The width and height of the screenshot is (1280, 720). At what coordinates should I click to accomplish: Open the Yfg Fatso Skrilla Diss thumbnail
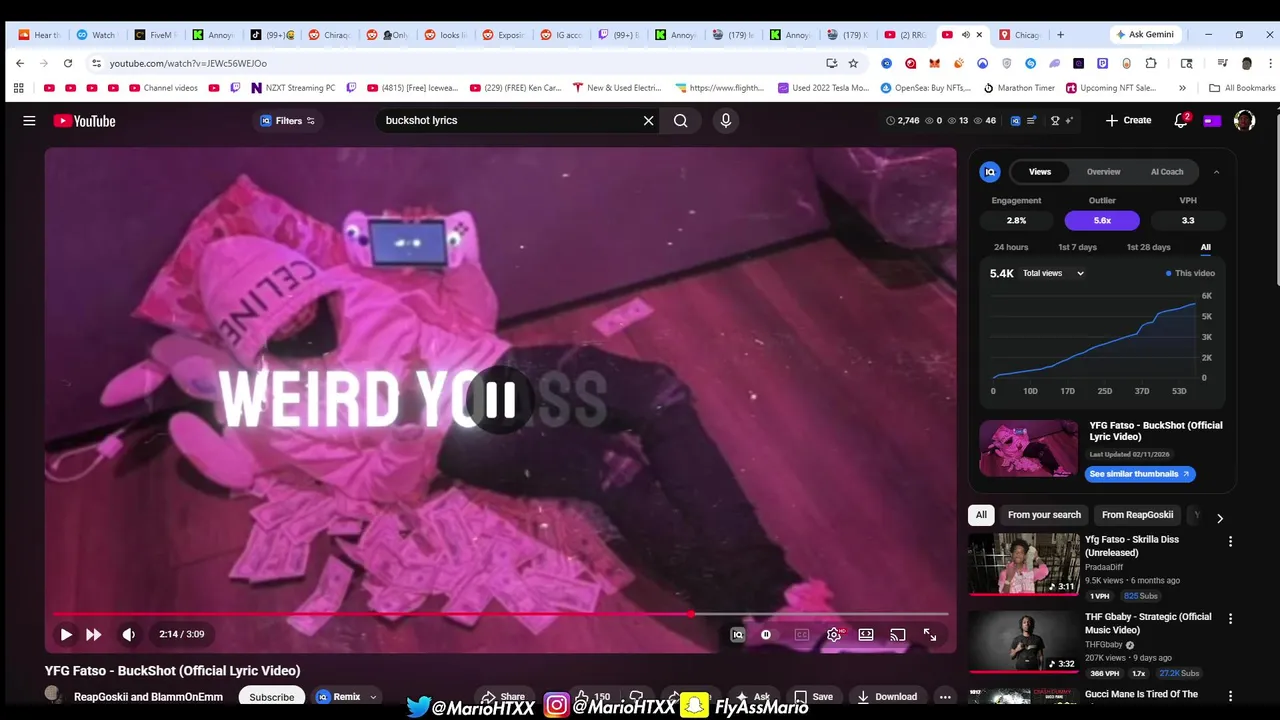(x=1024, y=564)
